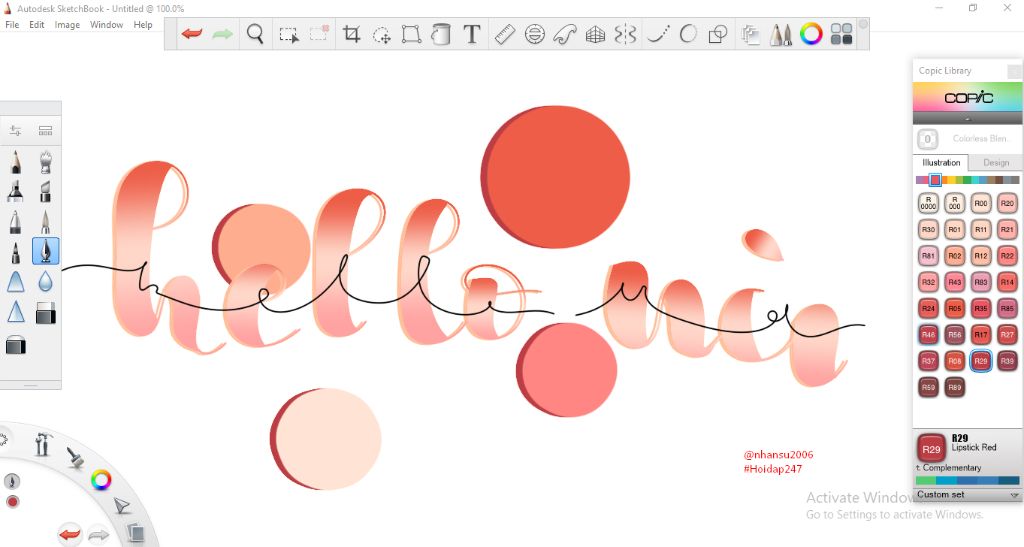Viewport: 1024px width, 547px height.
Task: Open the File menu
Action: coord(12,25)
